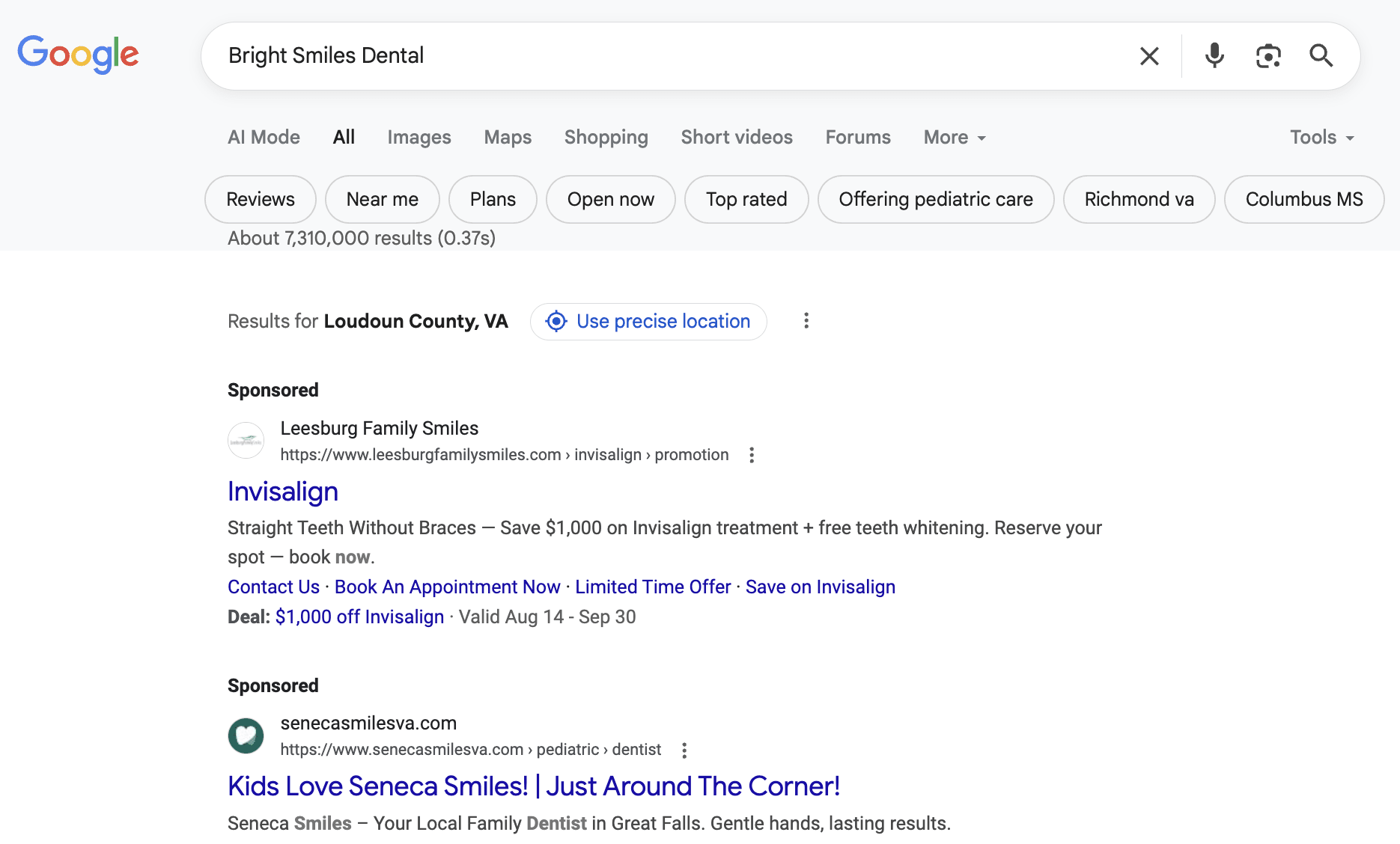The image size is (1400, 844).
Task: Click the senecasmilesva.com favicon
Action: [246, 736]
